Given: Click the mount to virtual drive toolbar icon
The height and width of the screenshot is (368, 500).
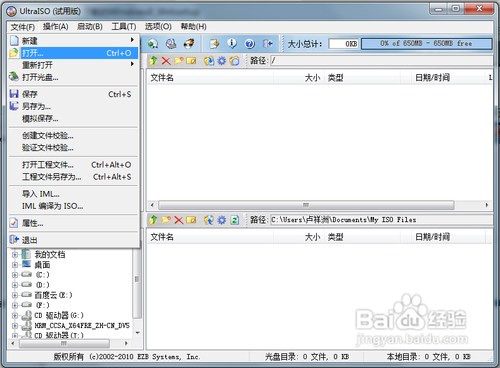Looking at the screenshot, I should (153, 44).
